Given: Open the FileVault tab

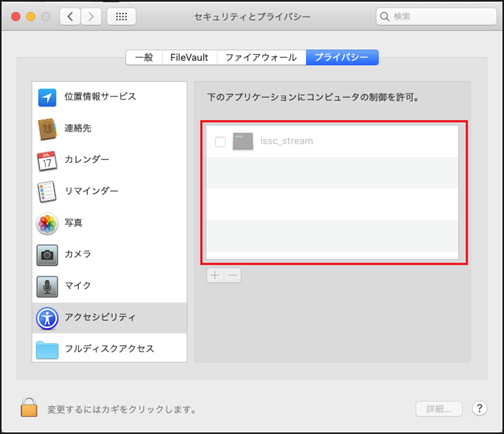Looking at the screenshot, I should click(189, 57).
